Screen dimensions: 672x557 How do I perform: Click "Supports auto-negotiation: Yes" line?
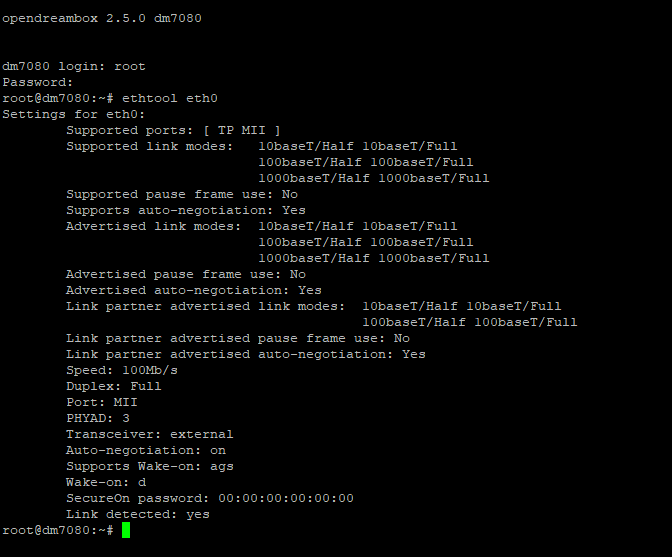coord(186,210)
